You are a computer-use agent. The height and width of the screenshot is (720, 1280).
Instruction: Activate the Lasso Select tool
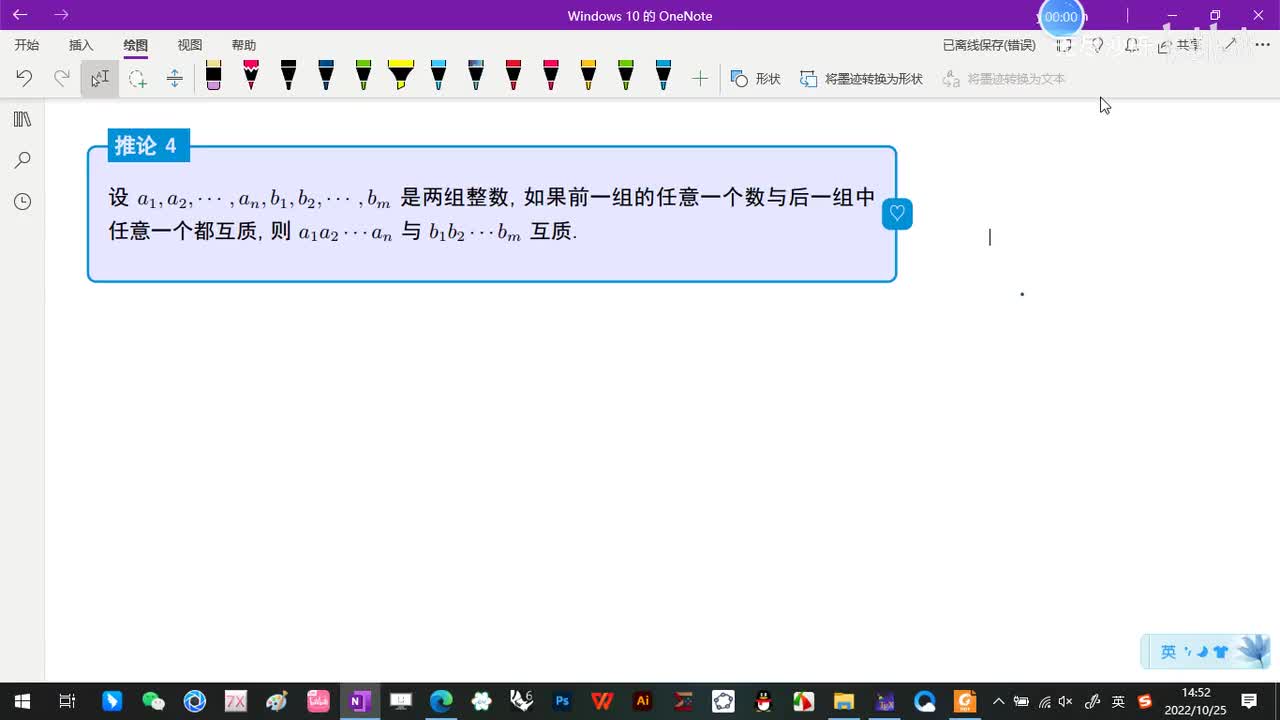tap(137, 78)
